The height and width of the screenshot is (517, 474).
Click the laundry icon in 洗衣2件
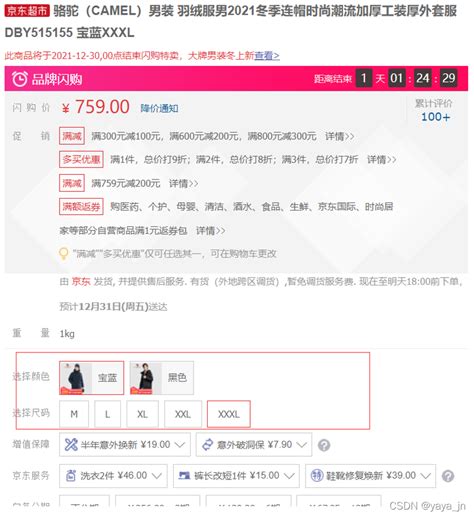[70, 475]
